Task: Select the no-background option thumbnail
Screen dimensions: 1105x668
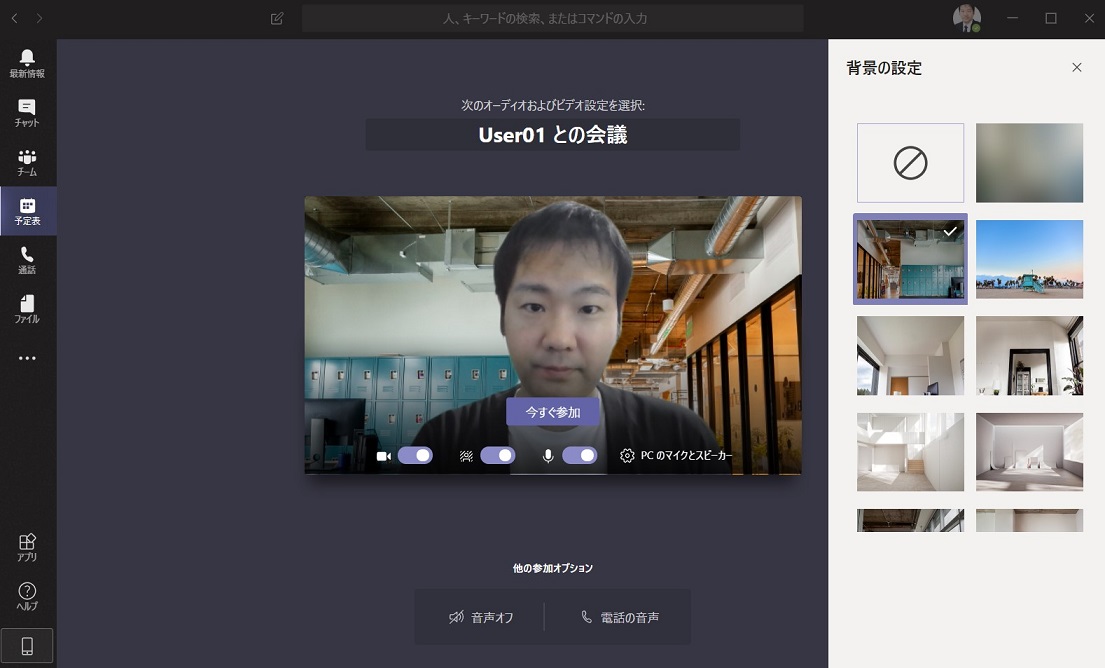Action: [x=909, y=162]
